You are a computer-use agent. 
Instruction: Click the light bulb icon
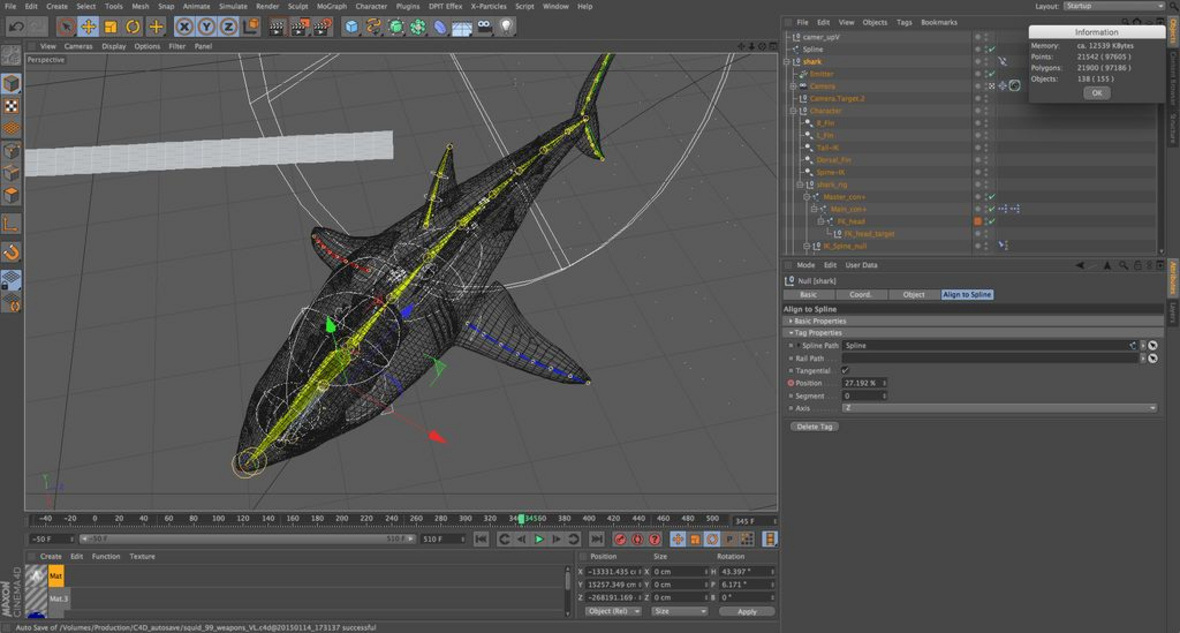tap(507, 27)
